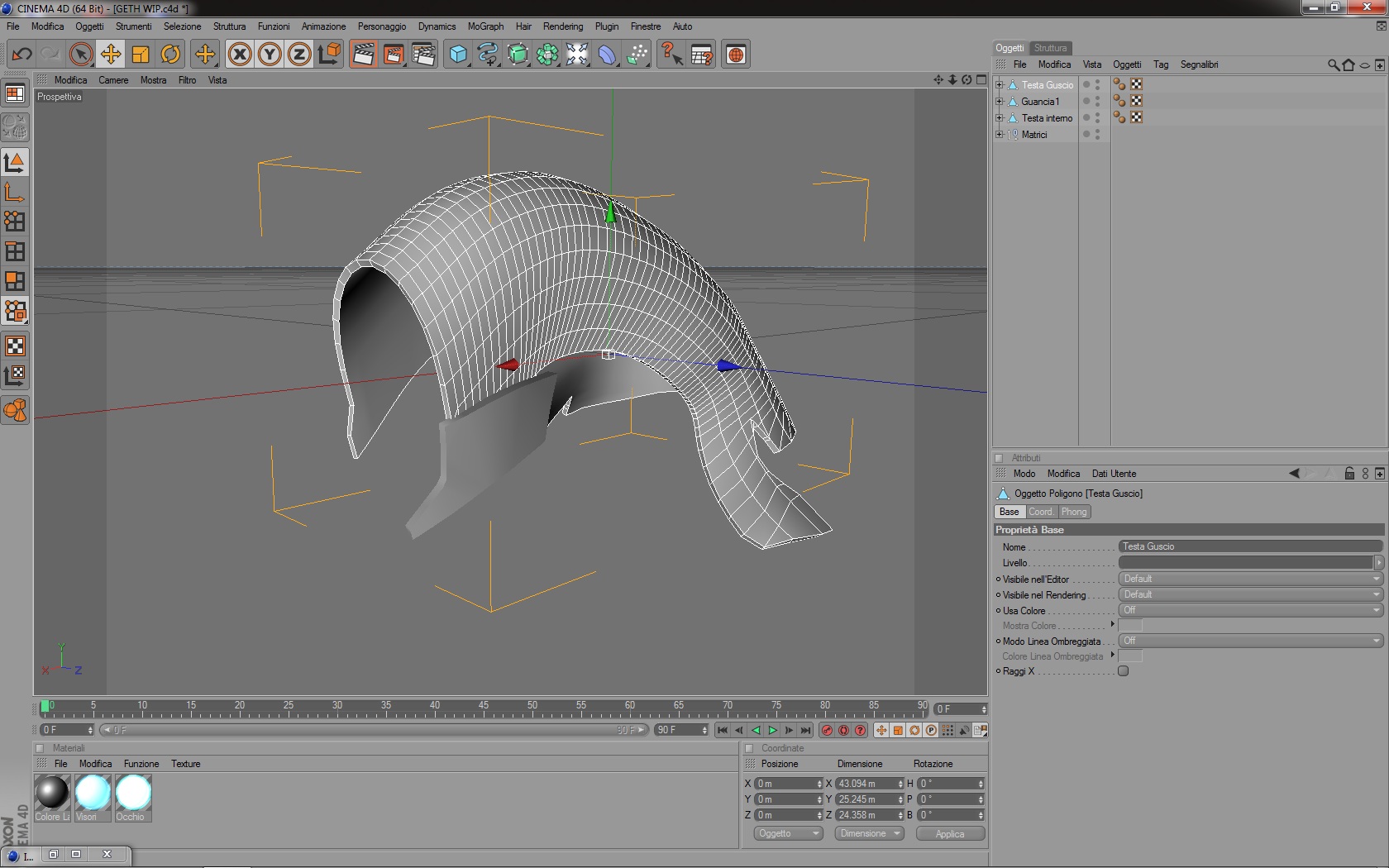
Task: Toggle the X axis lock
Action: click(240, 55)
